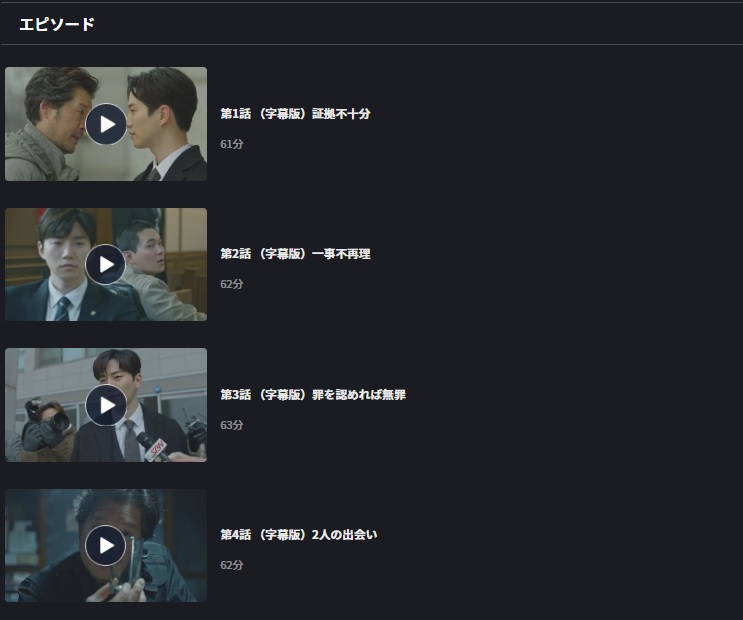Image resolution: width=743 pixels, height=620 pixels.
Task: Open the title 第2話（字幕版）一事不再理
Action: 295,254
